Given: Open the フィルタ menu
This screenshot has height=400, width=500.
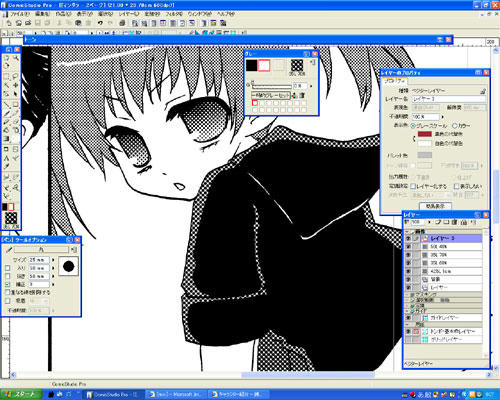Looking at the screenshot, I should point(174,14).
